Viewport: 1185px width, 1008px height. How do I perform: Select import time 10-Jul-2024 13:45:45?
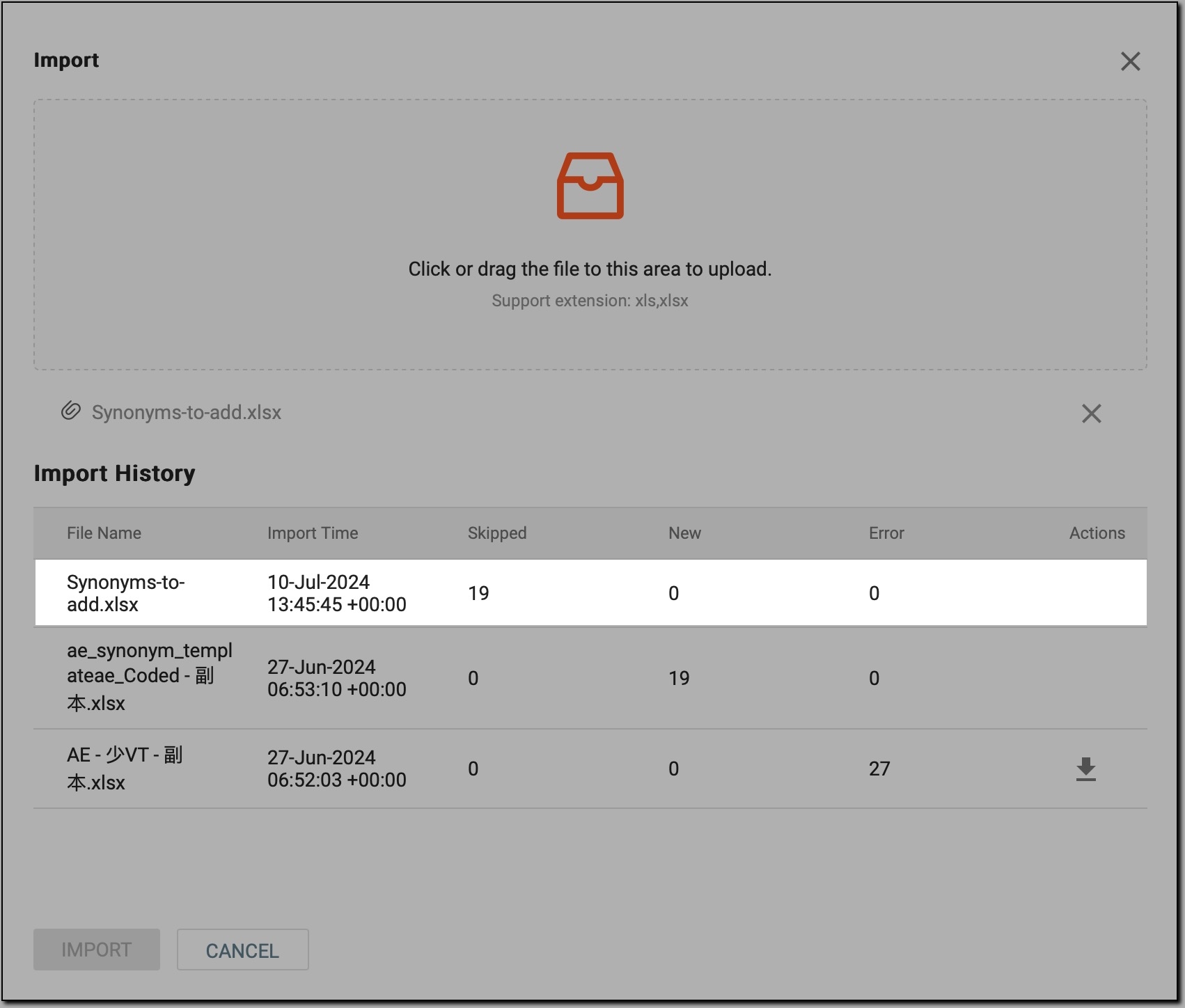point(337,593)
